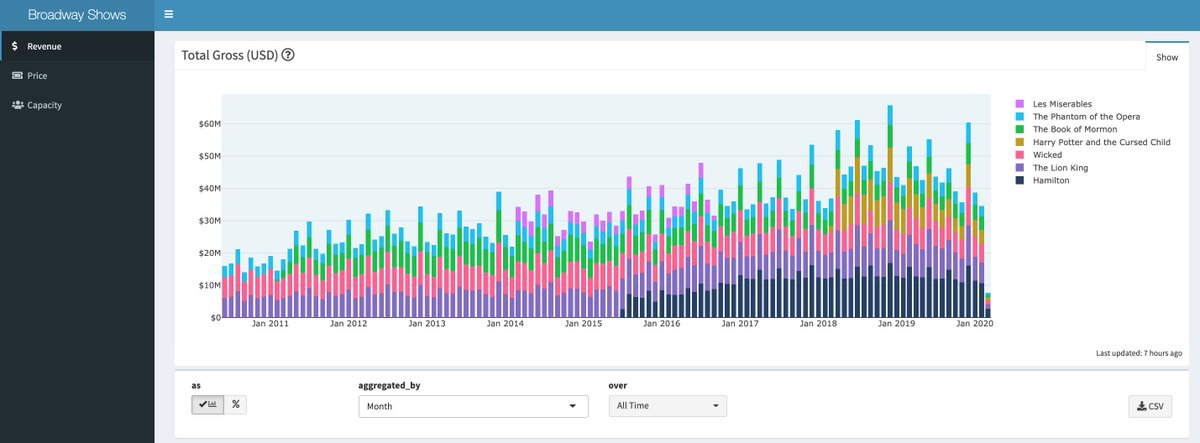Screen dimensions: 1200x443
Task: Click the Les Miserables legend label
Action: point(1062,104)
